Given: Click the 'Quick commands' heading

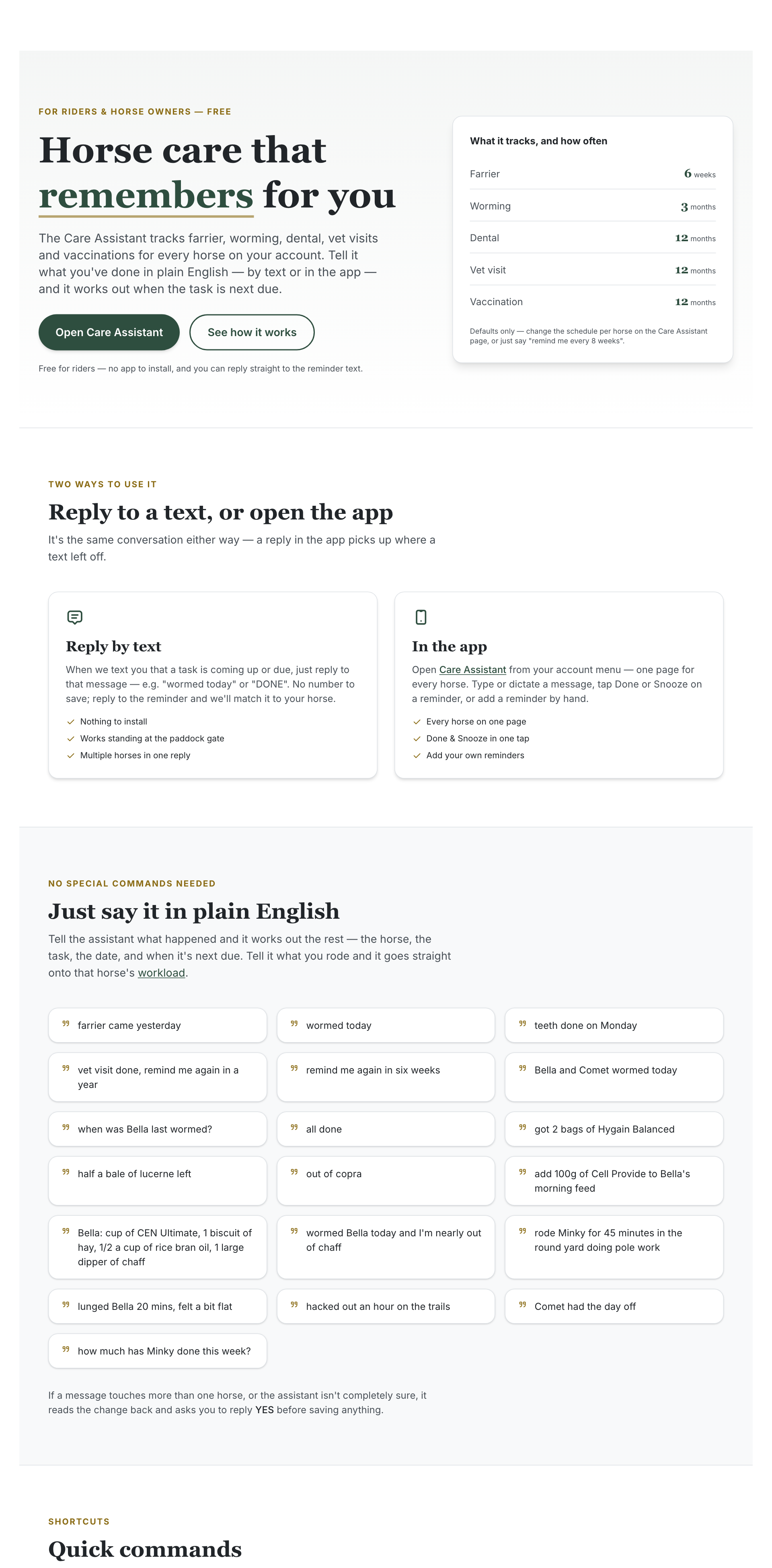Looking at the screenshot, I should tap(145, 1549).
